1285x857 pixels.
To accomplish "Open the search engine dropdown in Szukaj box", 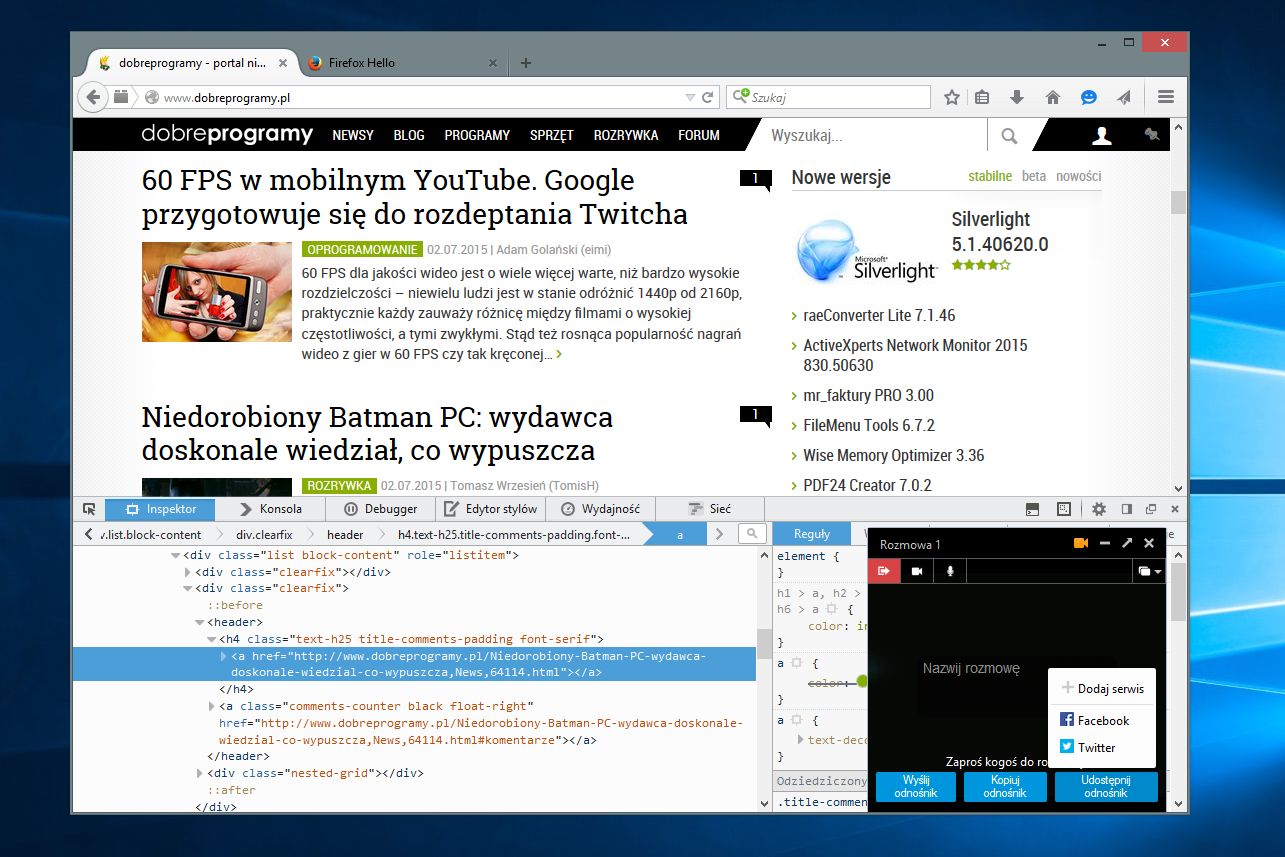I will (x=741, y=97).
